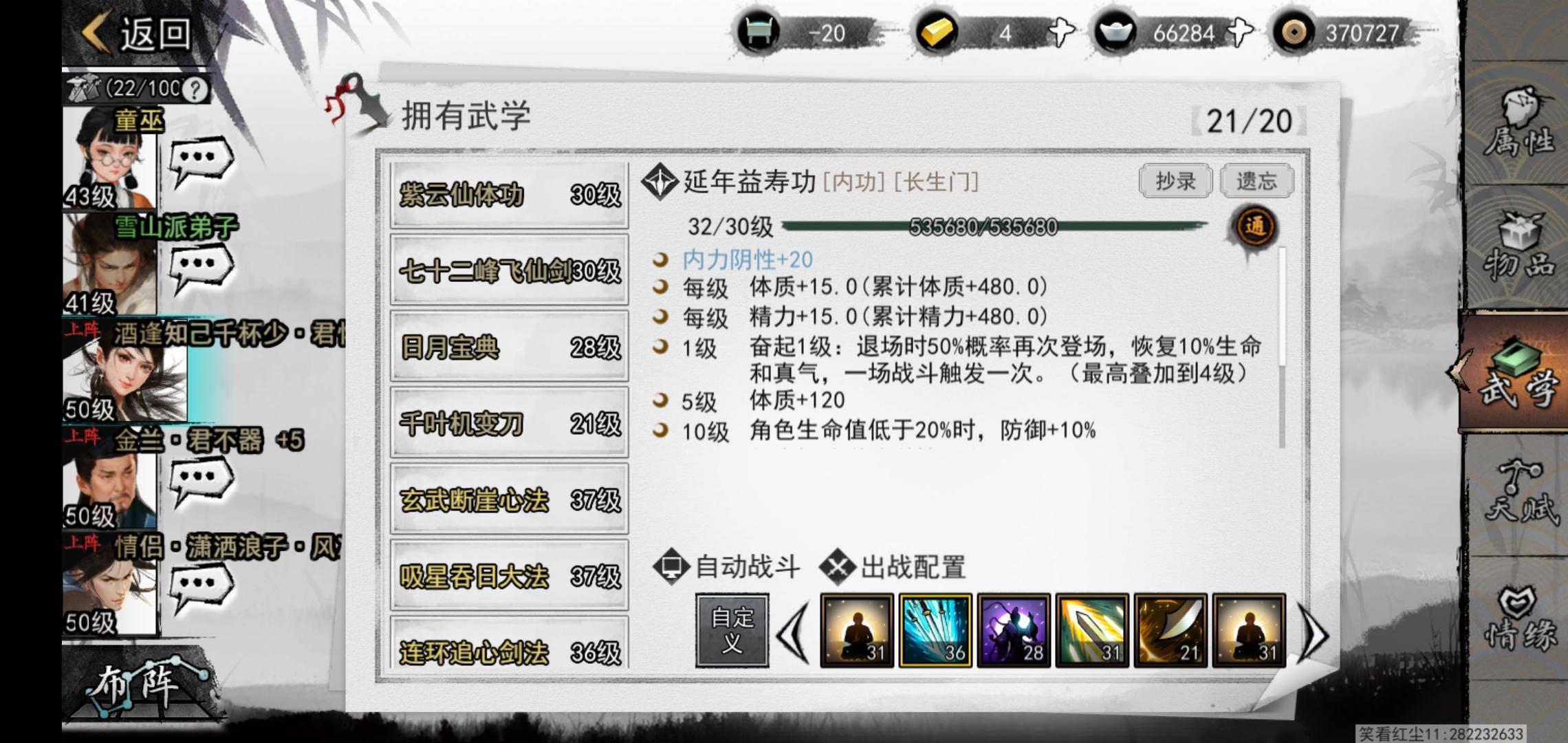
Task: Select the purple level 28 skill icon
Action: point(1014,631)
